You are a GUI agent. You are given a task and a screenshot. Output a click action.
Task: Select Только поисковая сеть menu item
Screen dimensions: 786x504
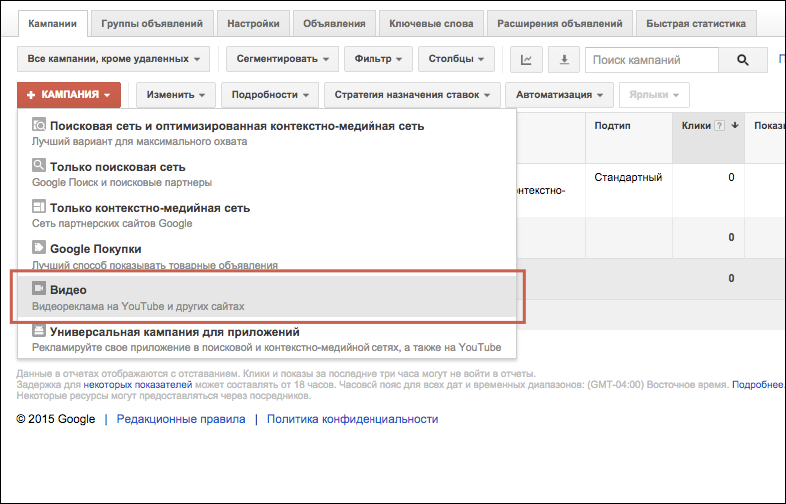pyautogui.click(x=267, y=174)
